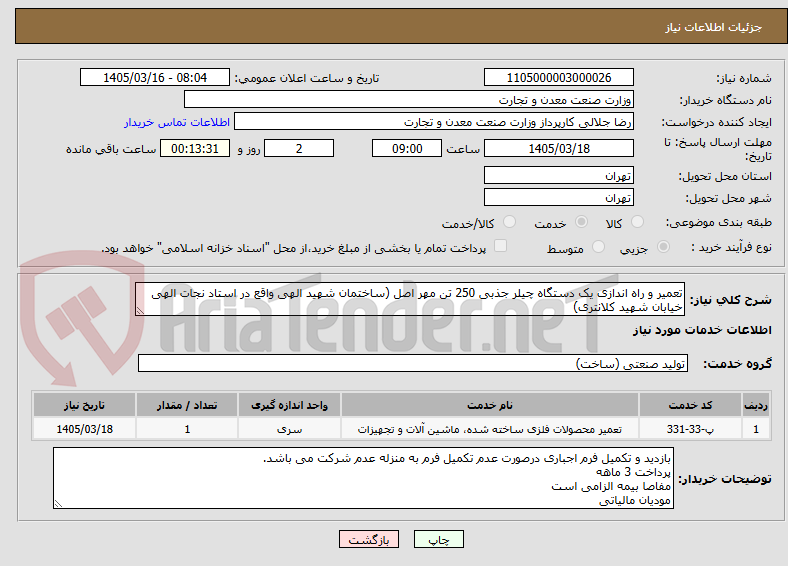Image resolution: width=788 pixels, height=566 pixels.
Task: Click the ساعت باقی مانده label
Action: (111, 149)
